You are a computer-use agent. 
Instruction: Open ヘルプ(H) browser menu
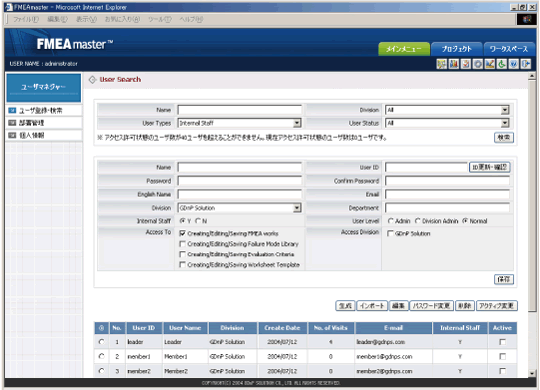[x=191, y=19]
